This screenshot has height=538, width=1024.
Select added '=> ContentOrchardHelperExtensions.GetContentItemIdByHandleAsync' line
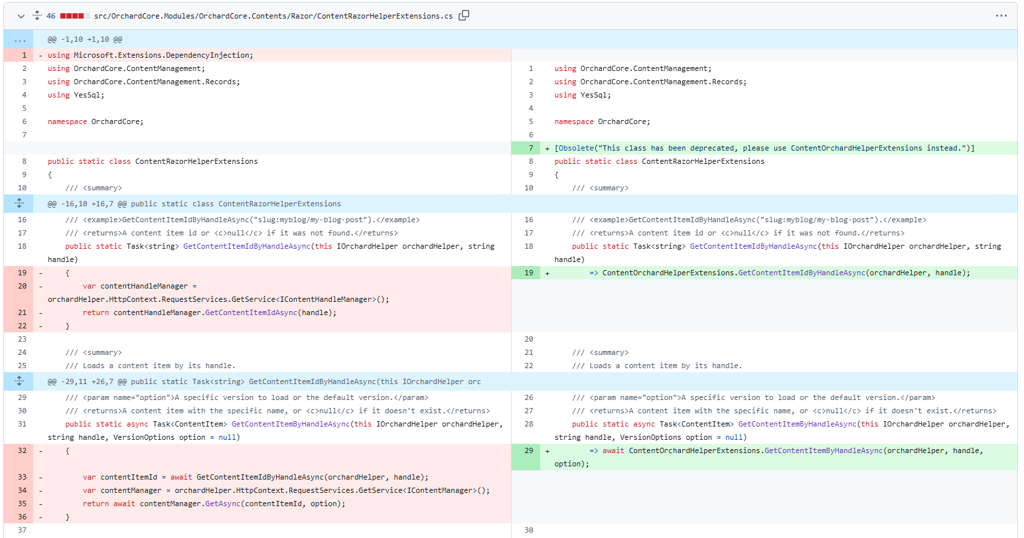(x=780, y=273)
